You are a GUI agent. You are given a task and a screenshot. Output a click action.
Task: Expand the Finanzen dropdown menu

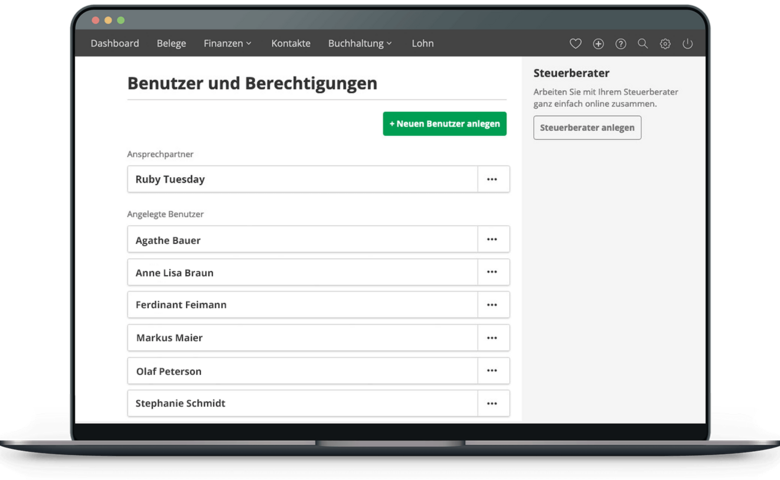pos(227,44)
